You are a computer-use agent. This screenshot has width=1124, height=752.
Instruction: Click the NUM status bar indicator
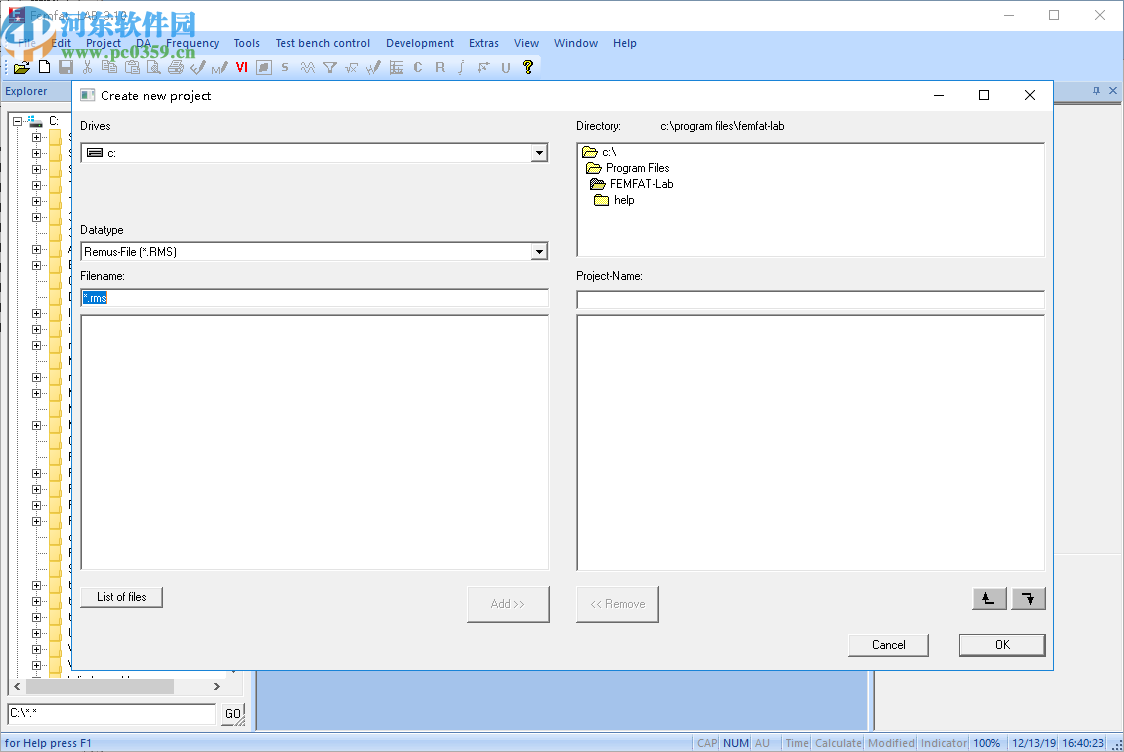pos(735,743)
